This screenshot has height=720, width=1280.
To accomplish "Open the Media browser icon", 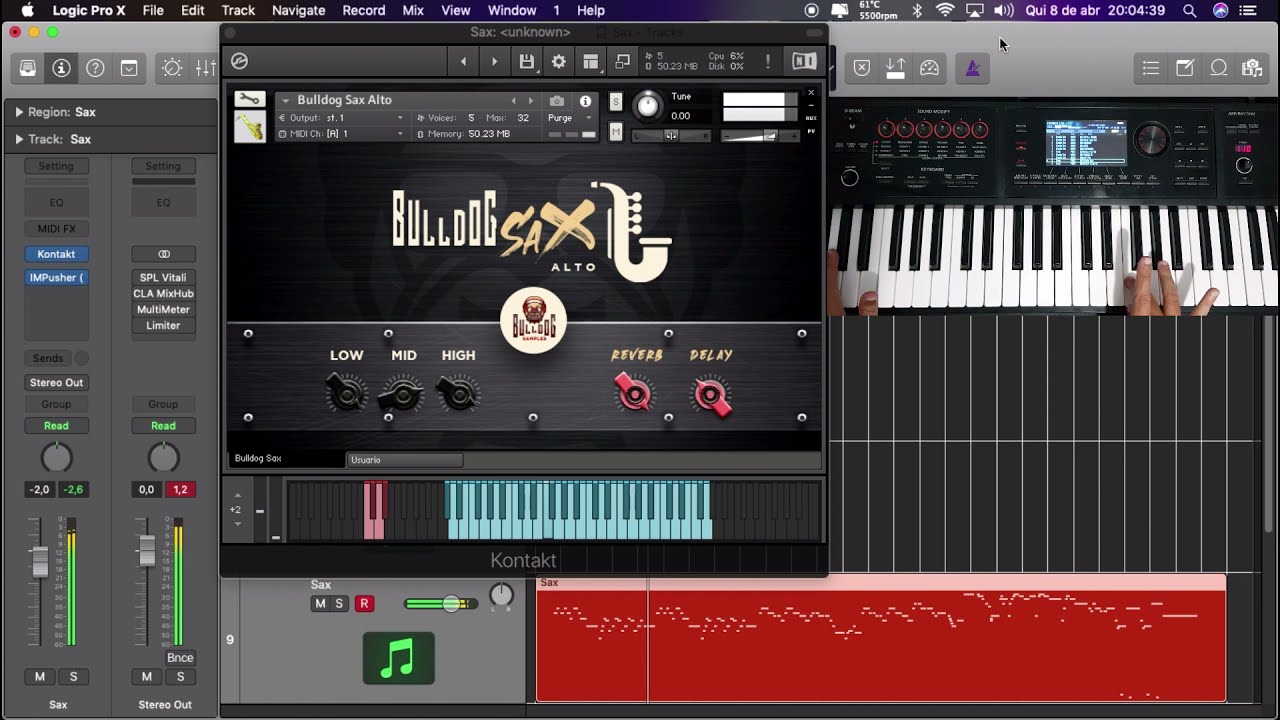I will point(1251,68).
